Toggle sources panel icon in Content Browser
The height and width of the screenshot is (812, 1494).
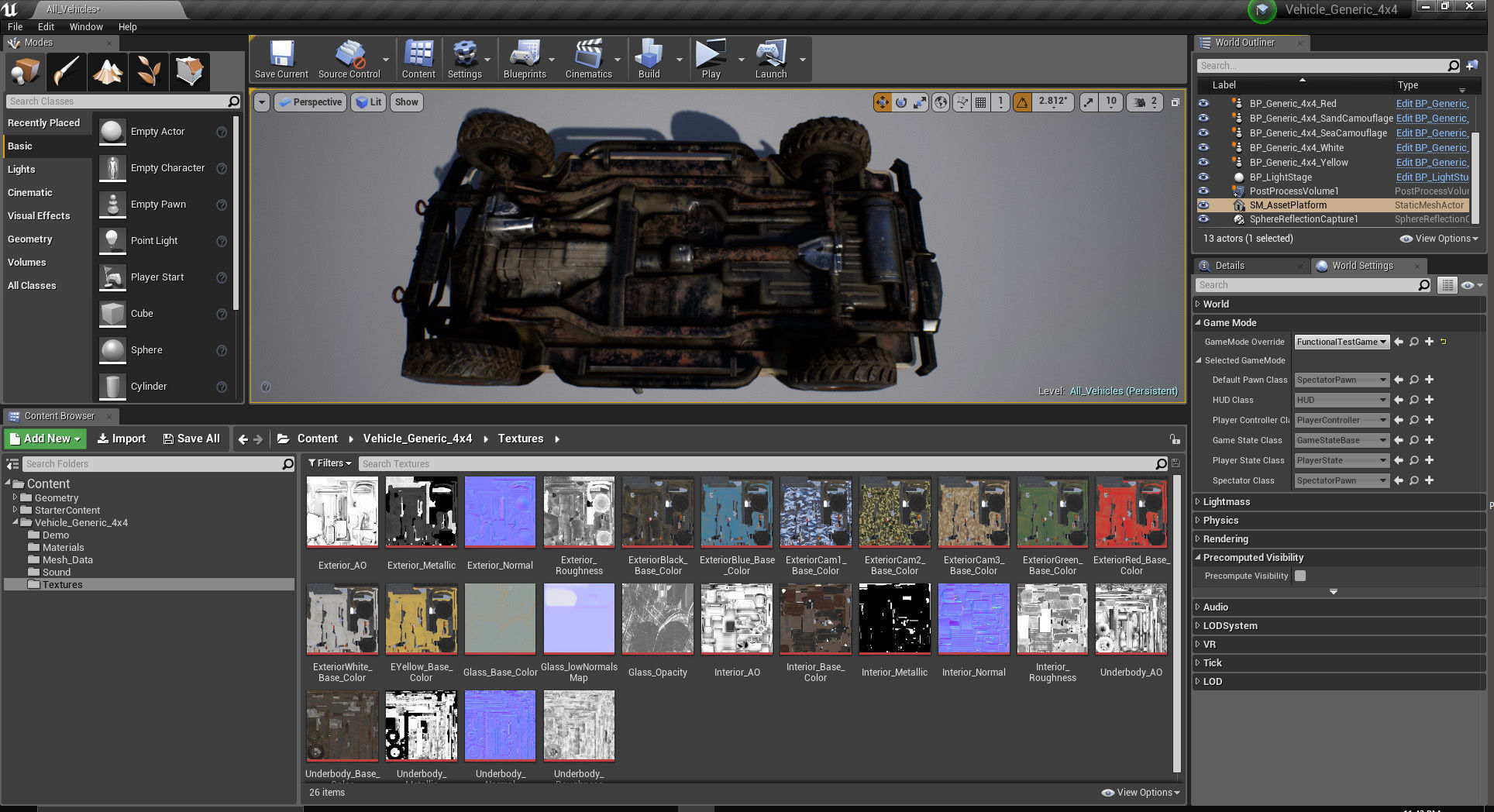(x=12, y=464)
